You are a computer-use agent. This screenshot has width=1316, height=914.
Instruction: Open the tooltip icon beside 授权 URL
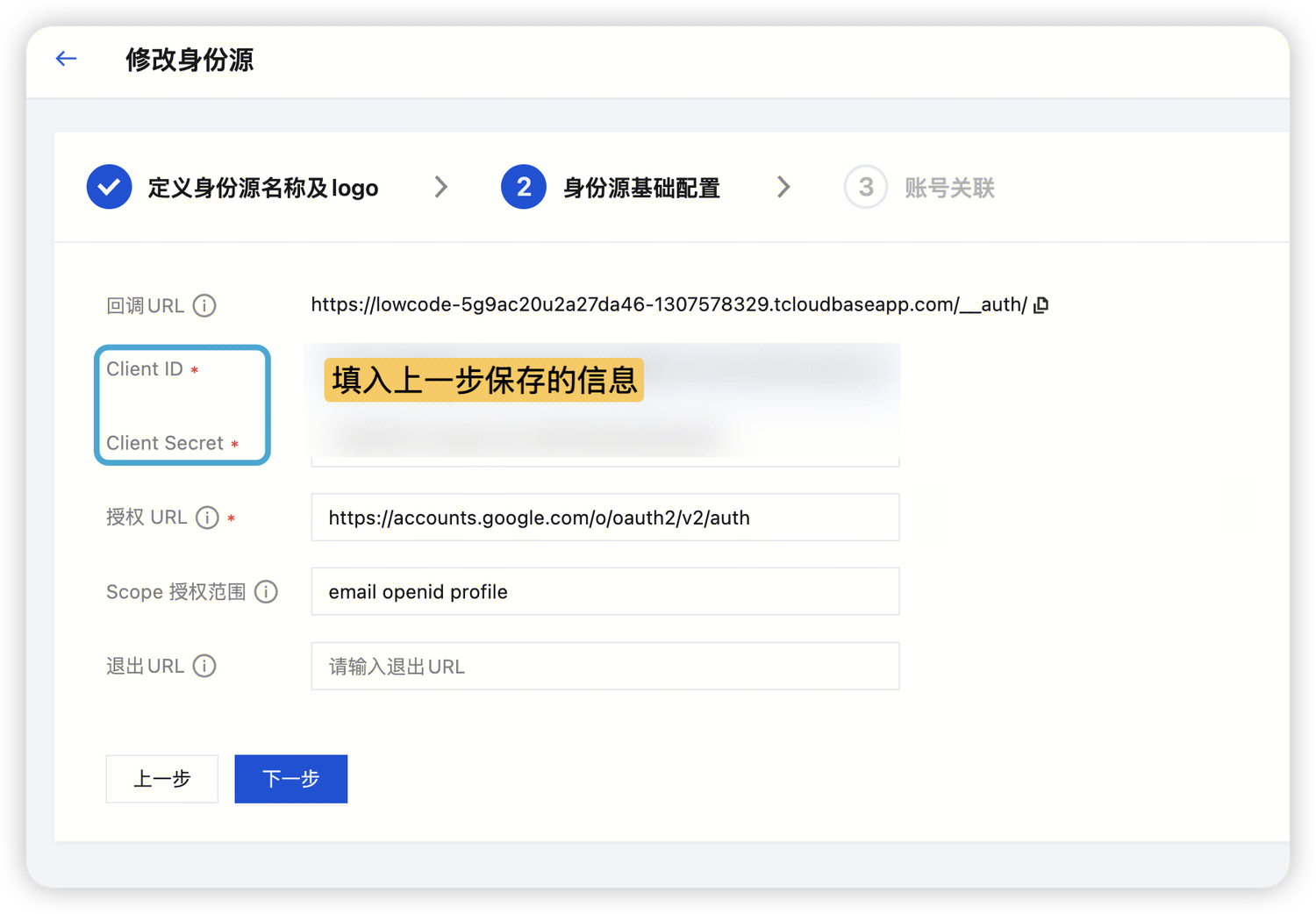coord(207,518)
